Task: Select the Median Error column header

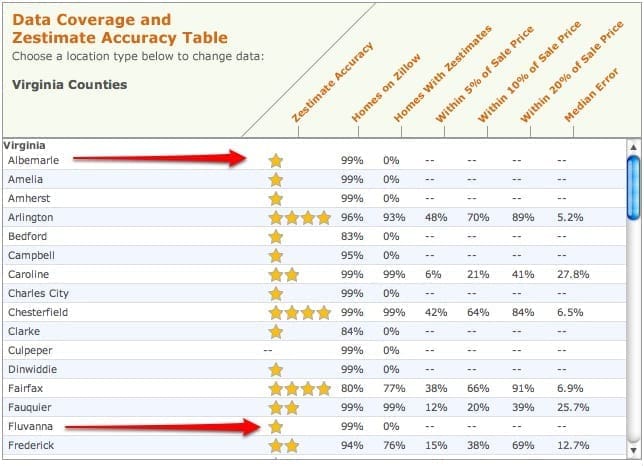Action: pos(591,95)
